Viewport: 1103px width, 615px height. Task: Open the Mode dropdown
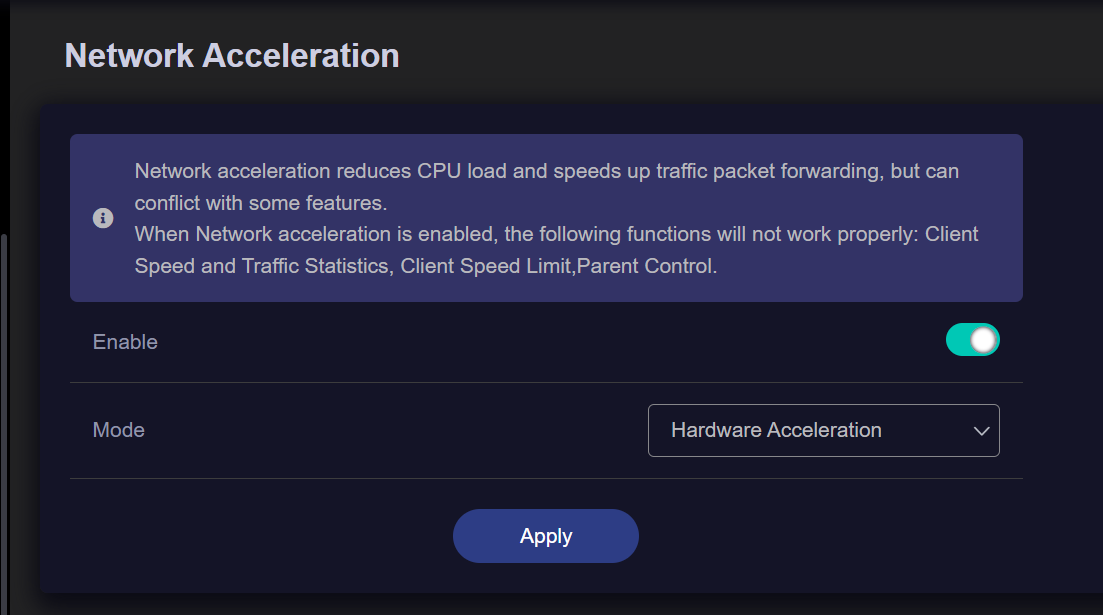click(823, 430)
